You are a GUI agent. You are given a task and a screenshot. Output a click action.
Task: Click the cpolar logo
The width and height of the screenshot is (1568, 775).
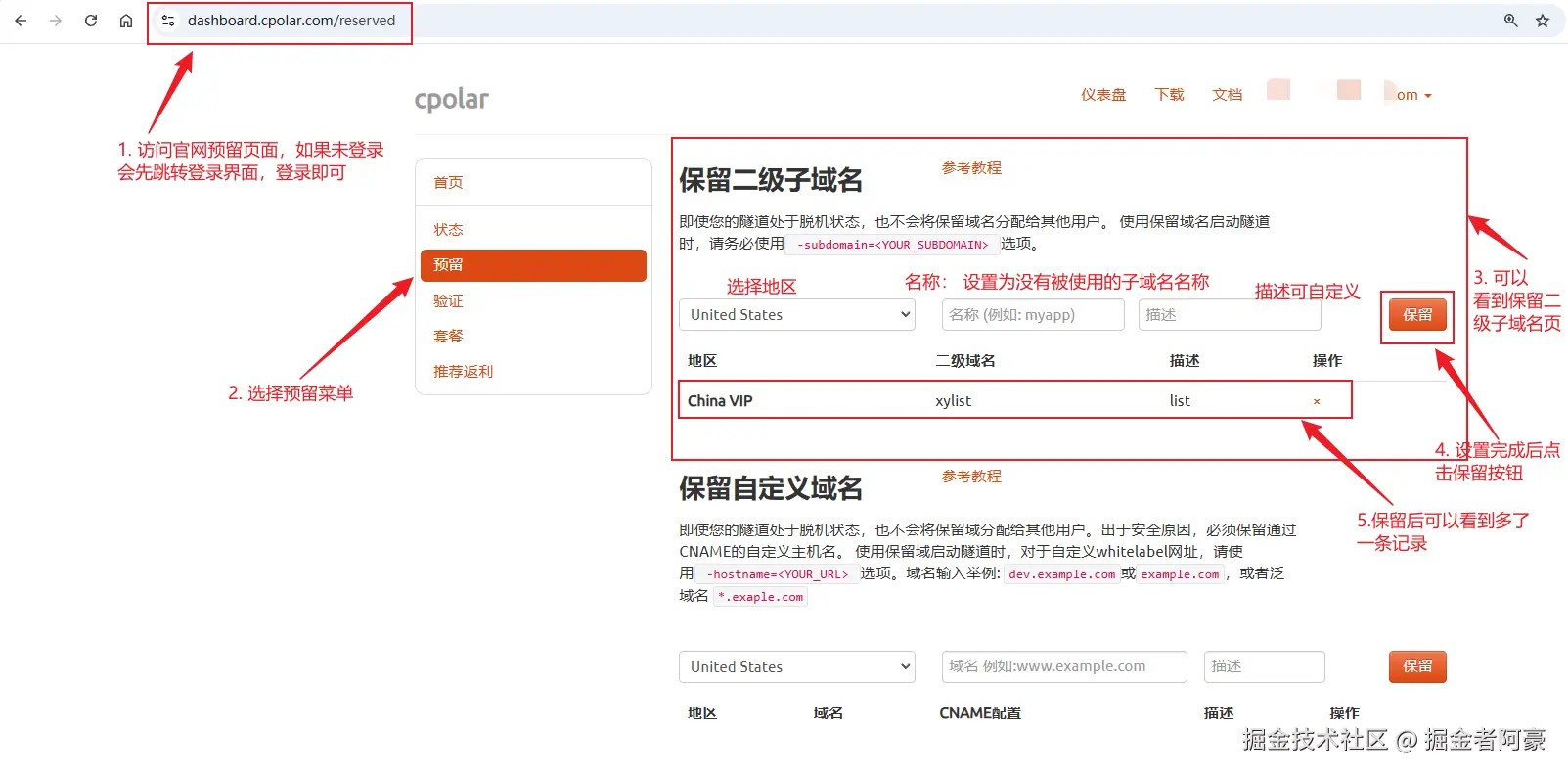click(x=451, y=99)
